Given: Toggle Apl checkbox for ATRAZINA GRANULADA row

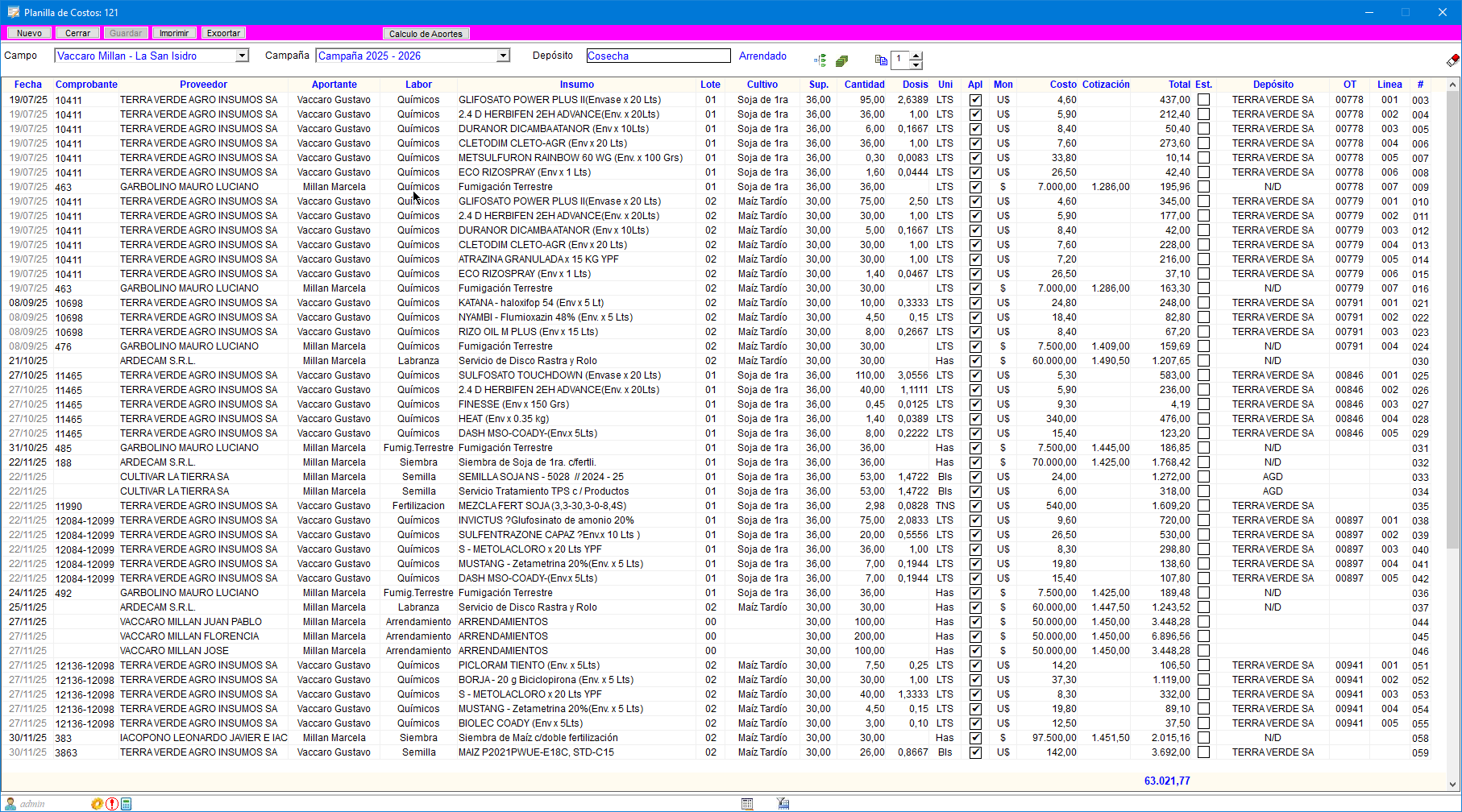Looking at the screenshot, I should pos(975,259).
